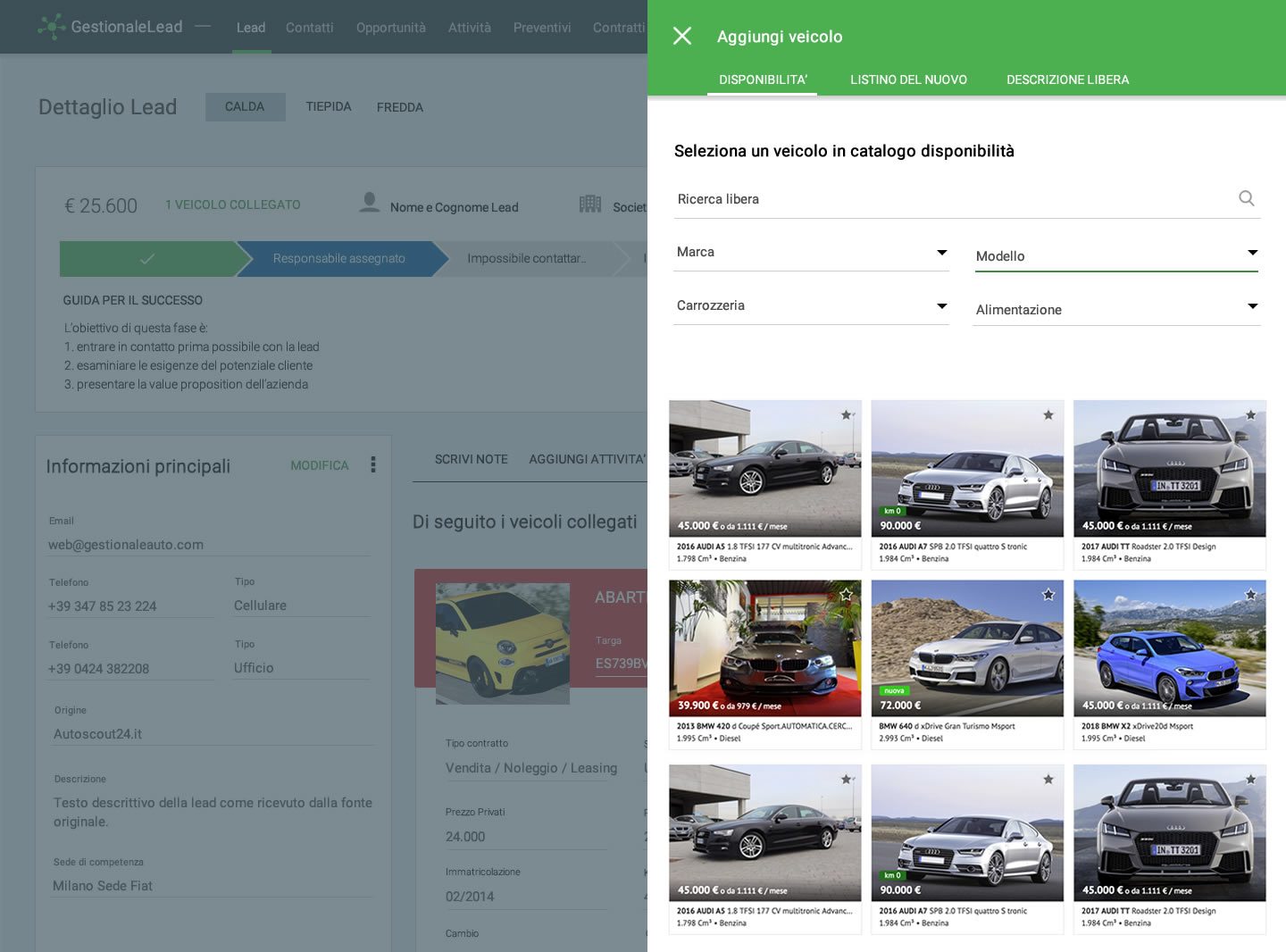
Task: Open the Lead menu item
Action: (x=251, y=28)
